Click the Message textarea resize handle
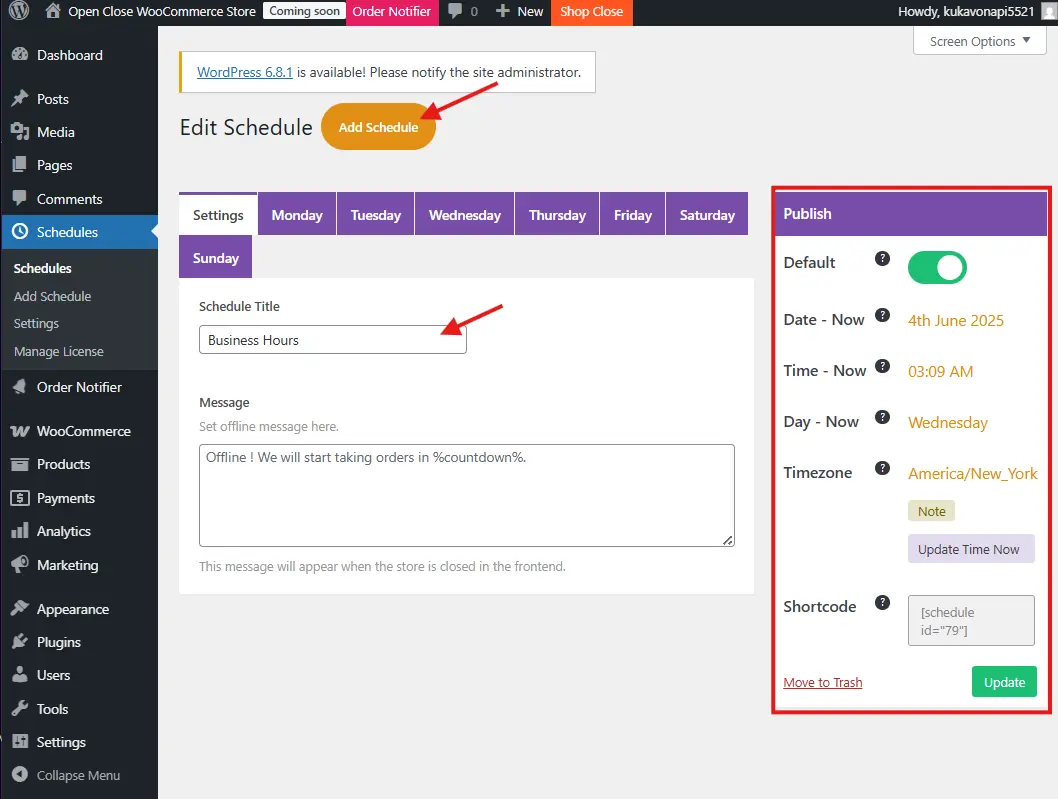This screenshot has width=1058, height=799. (727, 540)
